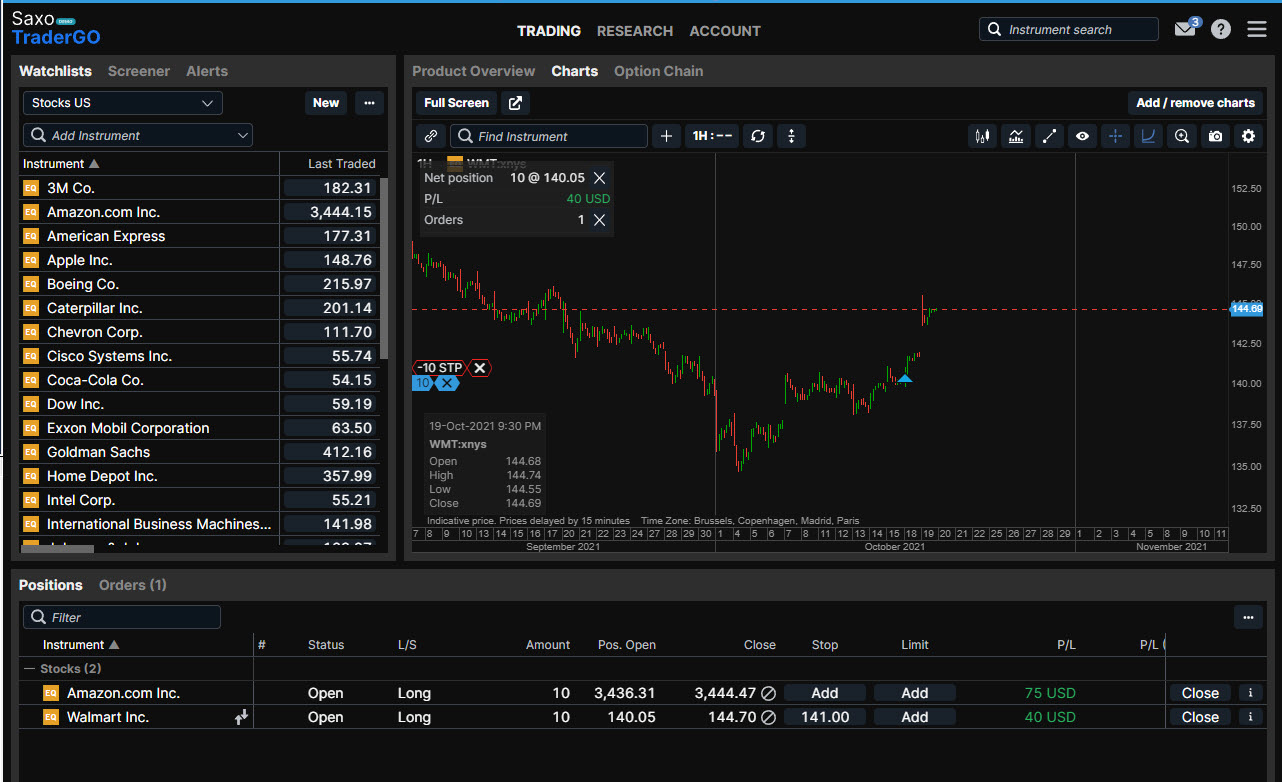This screenshot has height=782, width=1282.
Task: Toggle the curve scale button on chart
Action: tap(1148, 136)
